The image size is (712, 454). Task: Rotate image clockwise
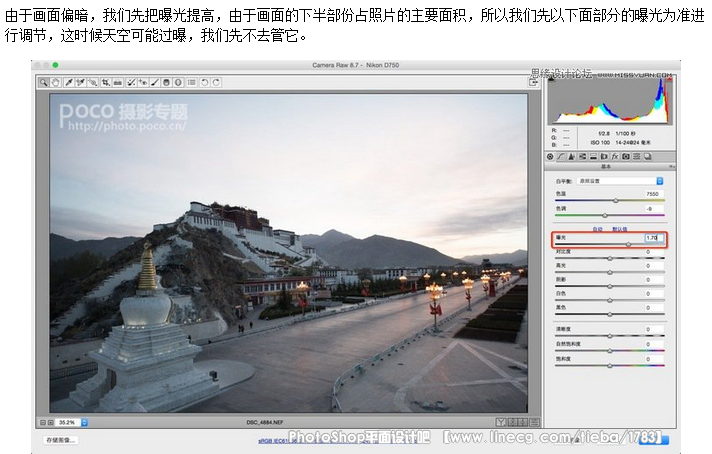217,82
